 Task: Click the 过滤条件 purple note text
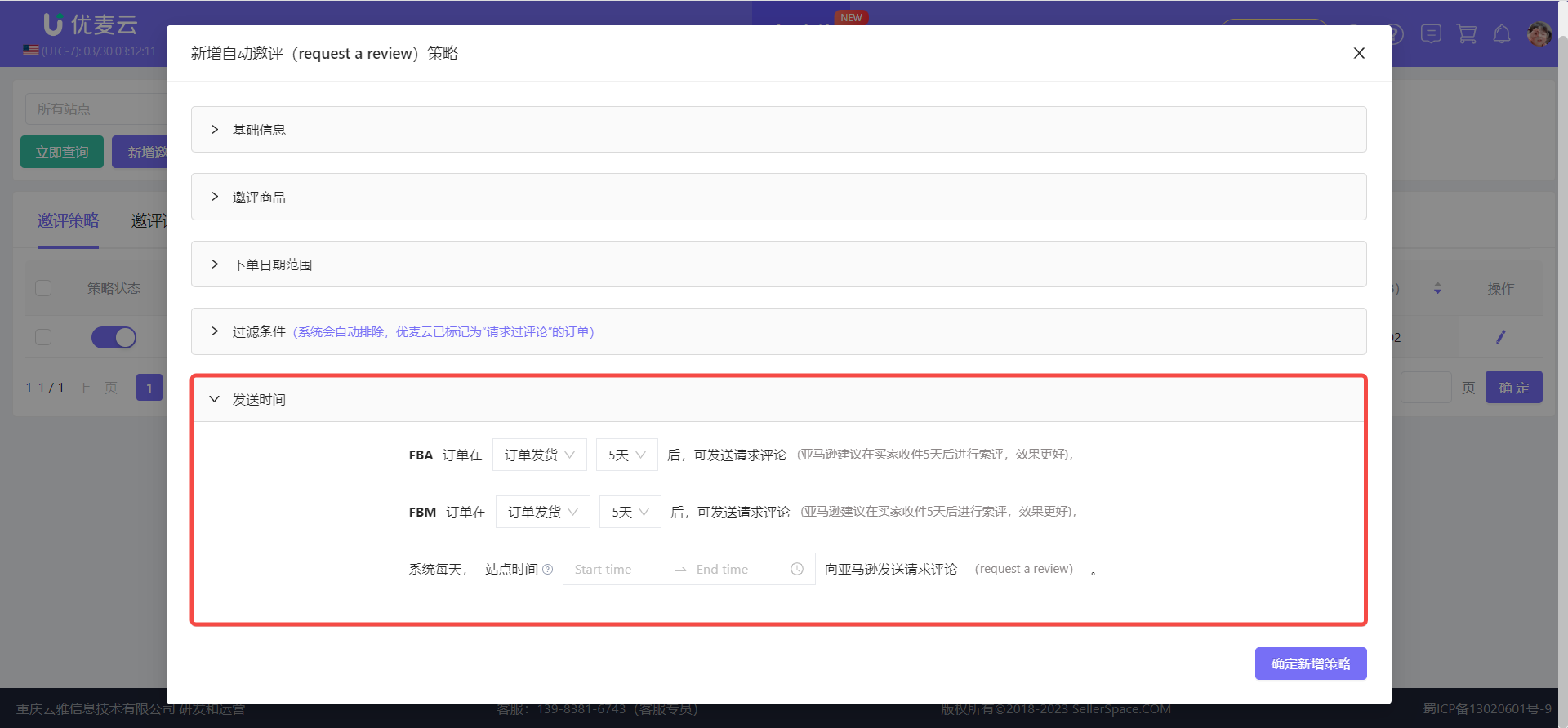click(443, 331)
